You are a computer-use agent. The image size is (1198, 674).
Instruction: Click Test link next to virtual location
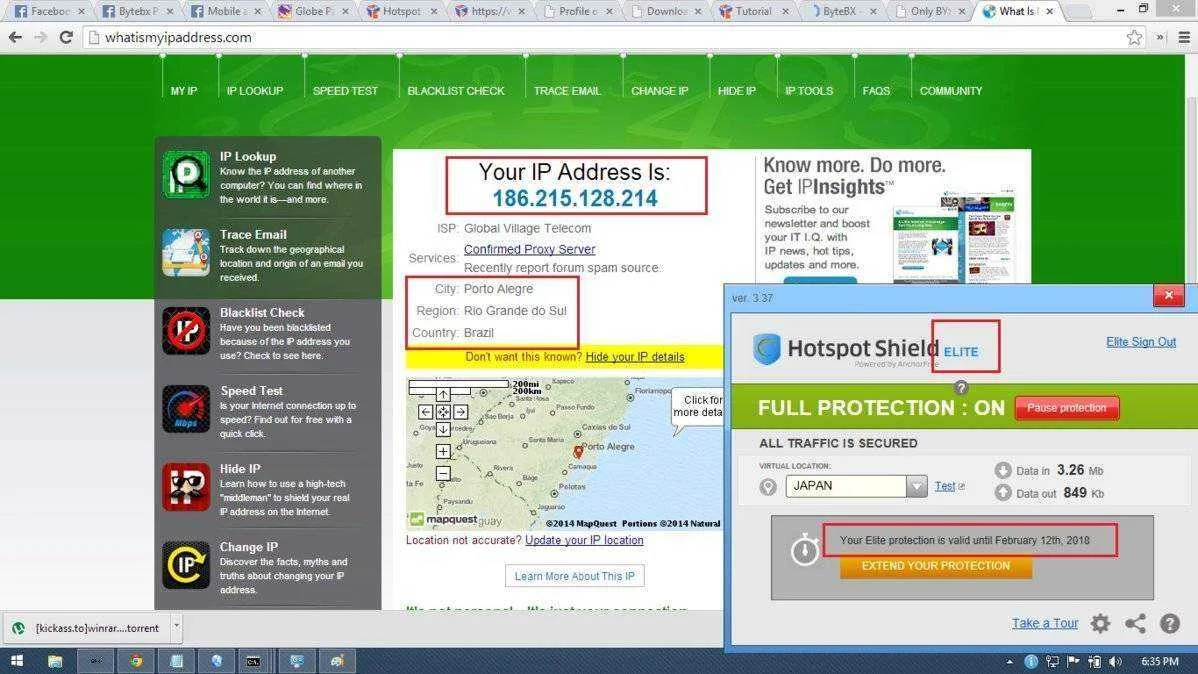[945, 486]
